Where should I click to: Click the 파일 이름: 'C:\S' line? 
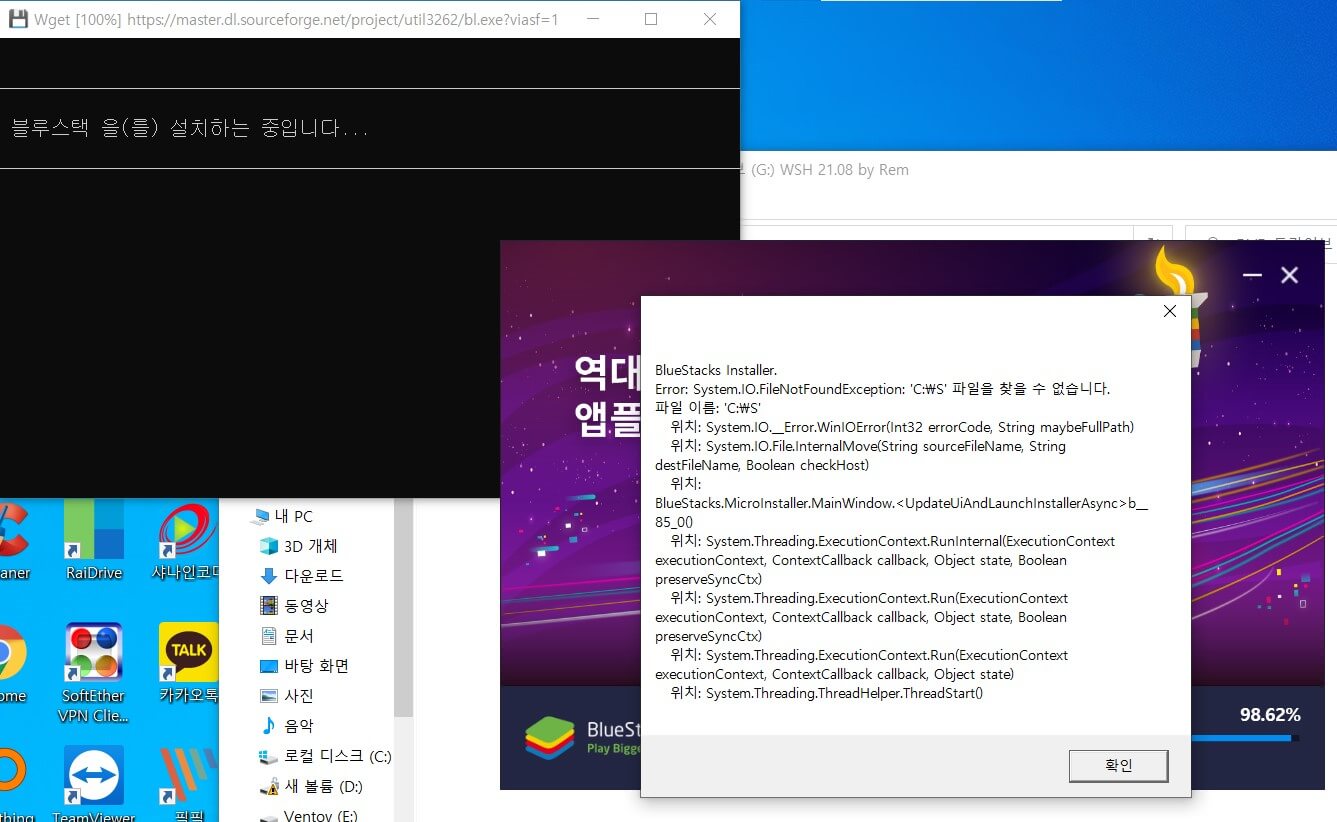pyautogui.click(x=708, y=408)
